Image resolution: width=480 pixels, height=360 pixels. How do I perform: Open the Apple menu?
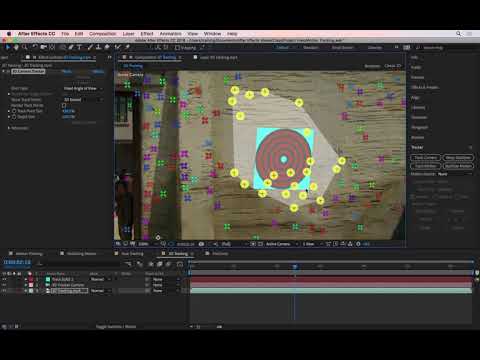[x=9, y=34]
